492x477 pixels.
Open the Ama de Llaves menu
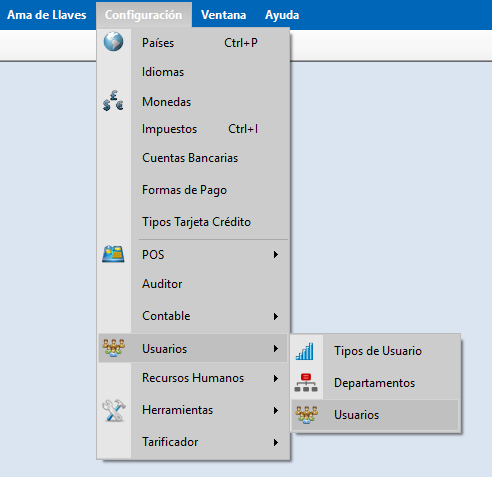click(x=47, y=15)
